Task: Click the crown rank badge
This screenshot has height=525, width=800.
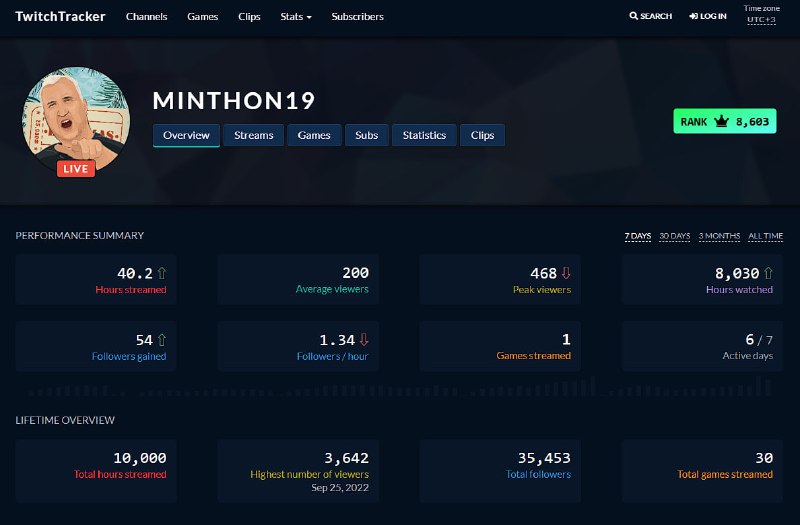Action: click(x=723, y=122)
